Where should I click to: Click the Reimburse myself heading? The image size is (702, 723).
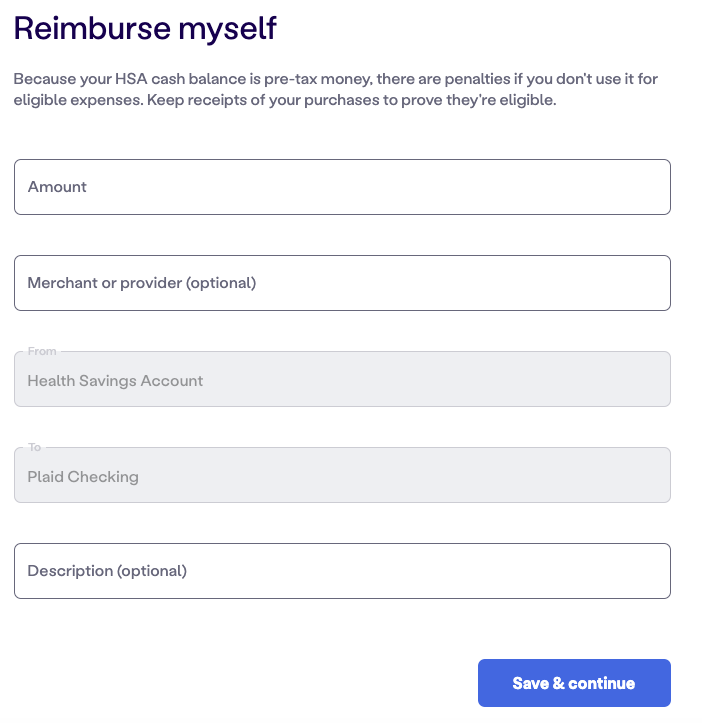click(x=145, y=29)
